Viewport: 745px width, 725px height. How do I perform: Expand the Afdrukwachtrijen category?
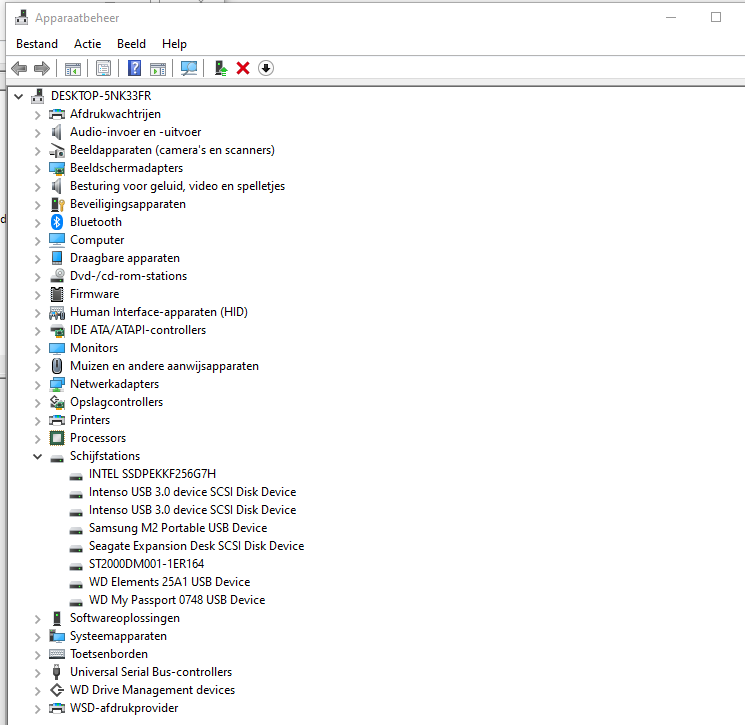pyautogui.click(x=38, y=114)
